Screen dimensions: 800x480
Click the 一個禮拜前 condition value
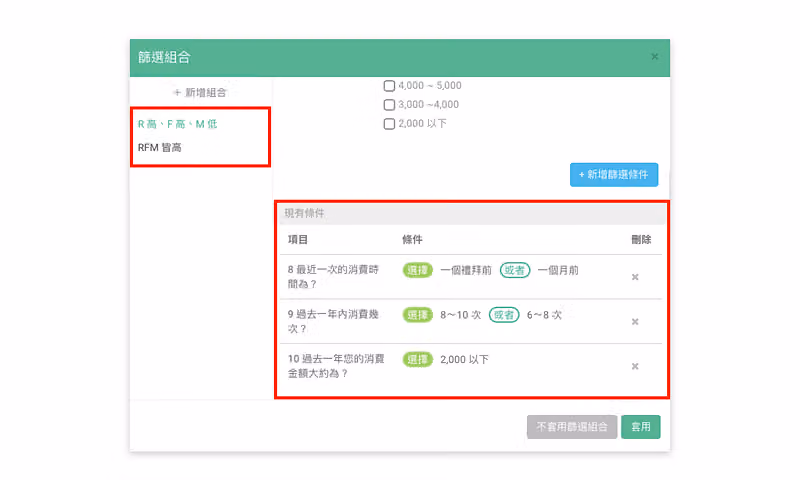pyautogui.click(x=466, y=270)
